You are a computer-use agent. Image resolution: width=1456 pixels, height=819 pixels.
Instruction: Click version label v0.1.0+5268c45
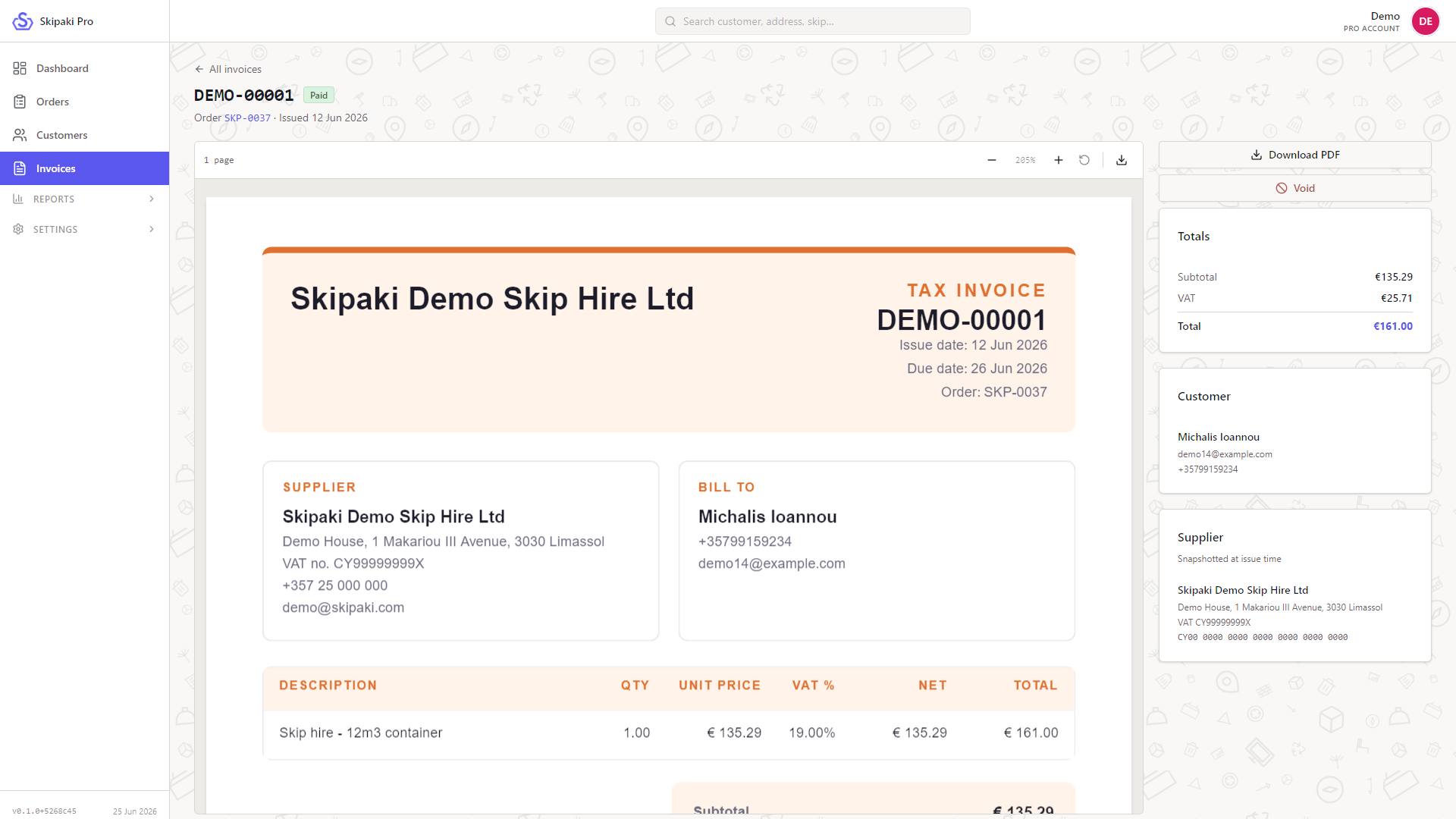tap(44, 811)
